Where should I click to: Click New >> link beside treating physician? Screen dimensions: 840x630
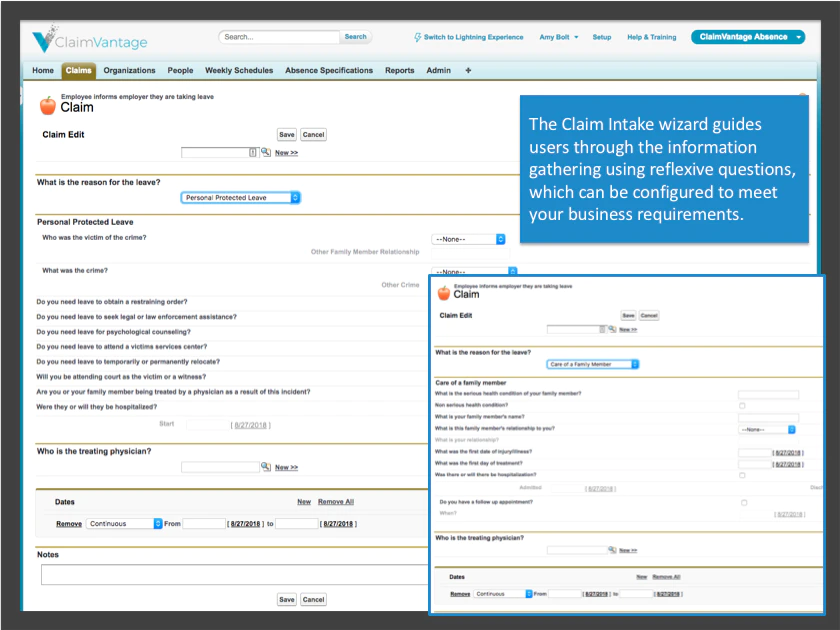(287, 467)
